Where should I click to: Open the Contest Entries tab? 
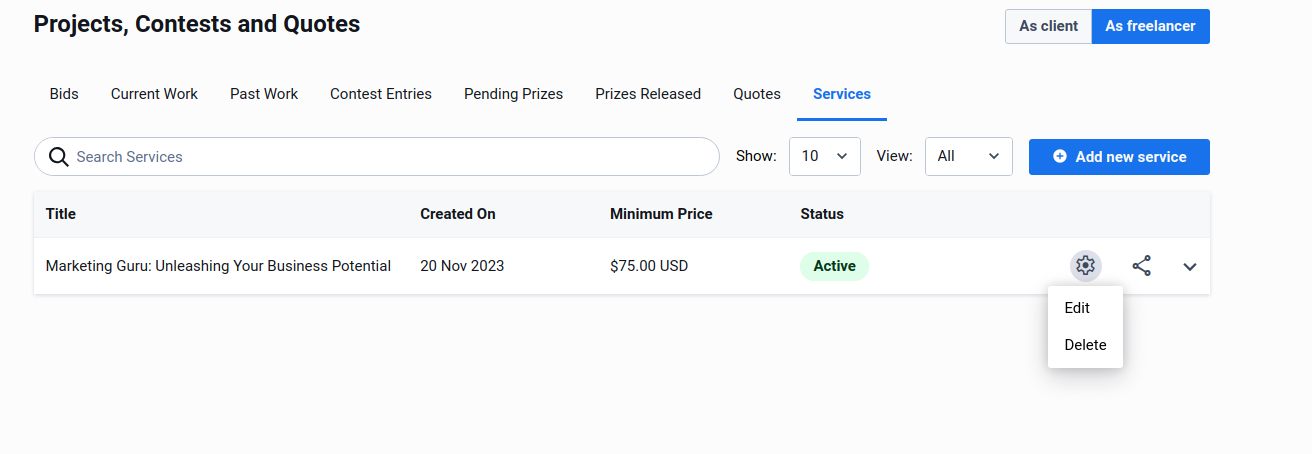pos(381,94)
